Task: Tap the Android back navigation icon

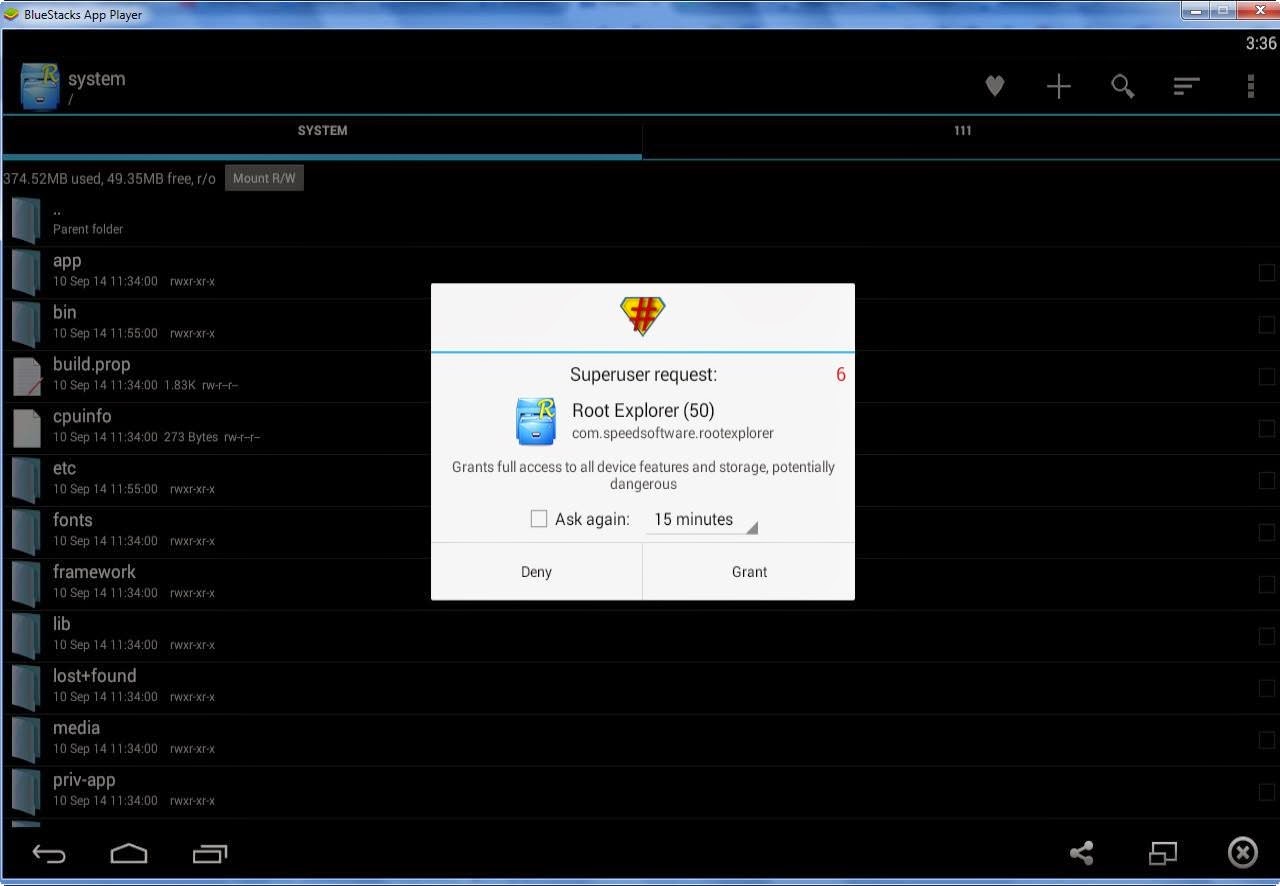Action: pos(49,853)
